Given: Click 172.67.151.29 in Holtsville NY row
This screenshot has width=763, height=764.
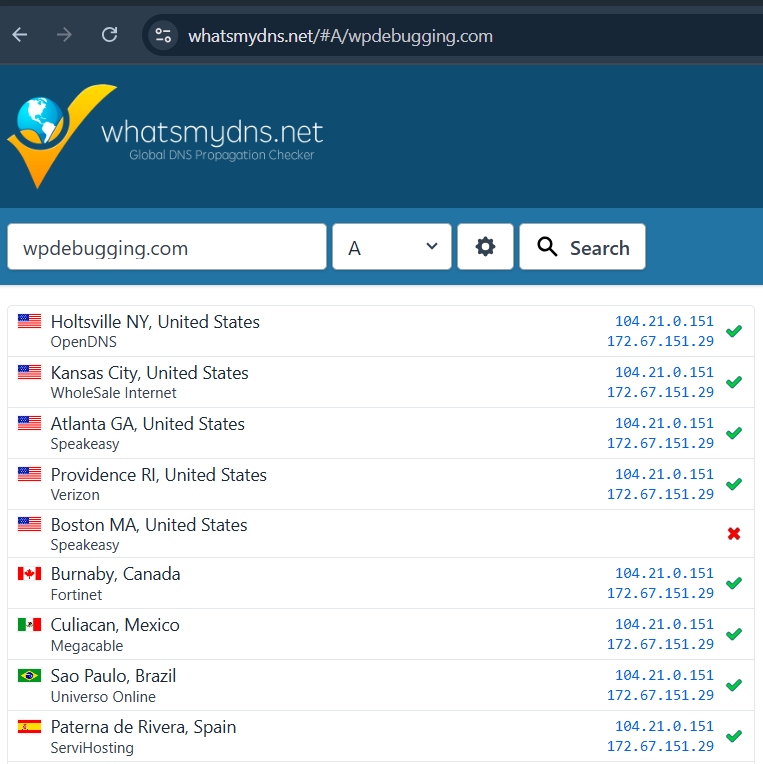Looking at the screenshot, I should pyautogui.click(x=660, y=342).
